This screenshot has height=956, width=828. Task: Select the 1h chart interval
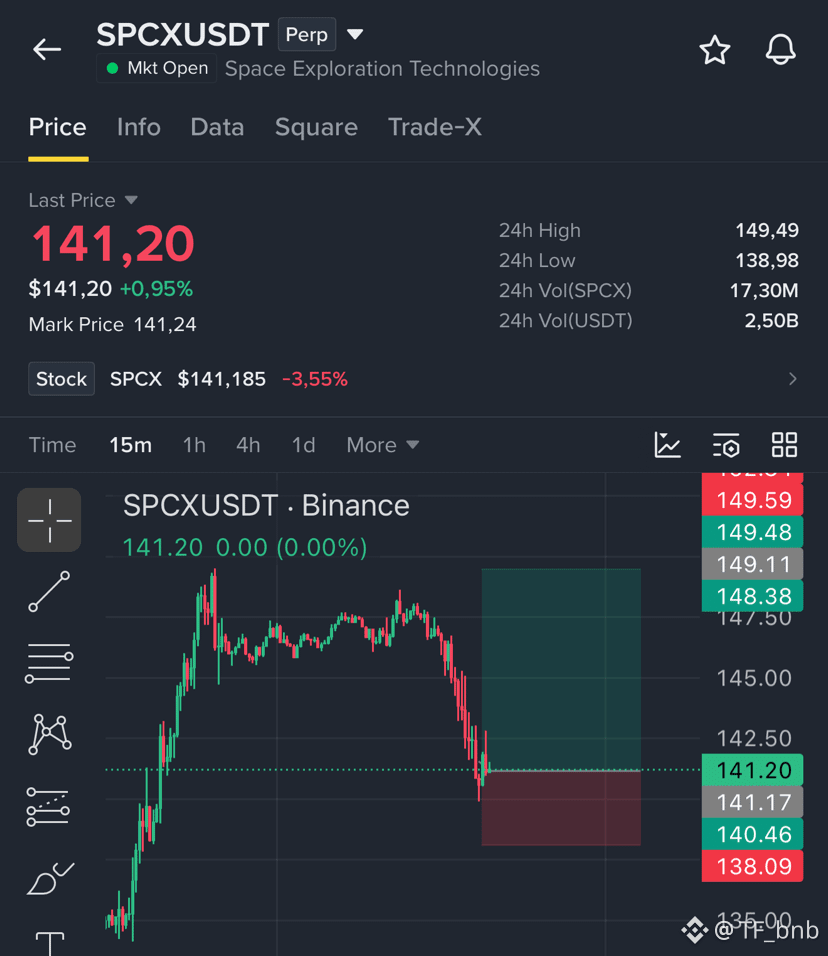point(194,445)
